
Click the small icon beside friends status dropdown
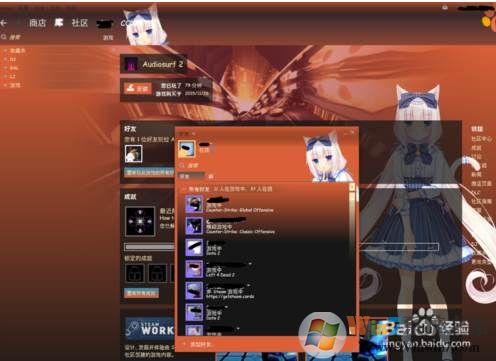[x=211, y=176]
